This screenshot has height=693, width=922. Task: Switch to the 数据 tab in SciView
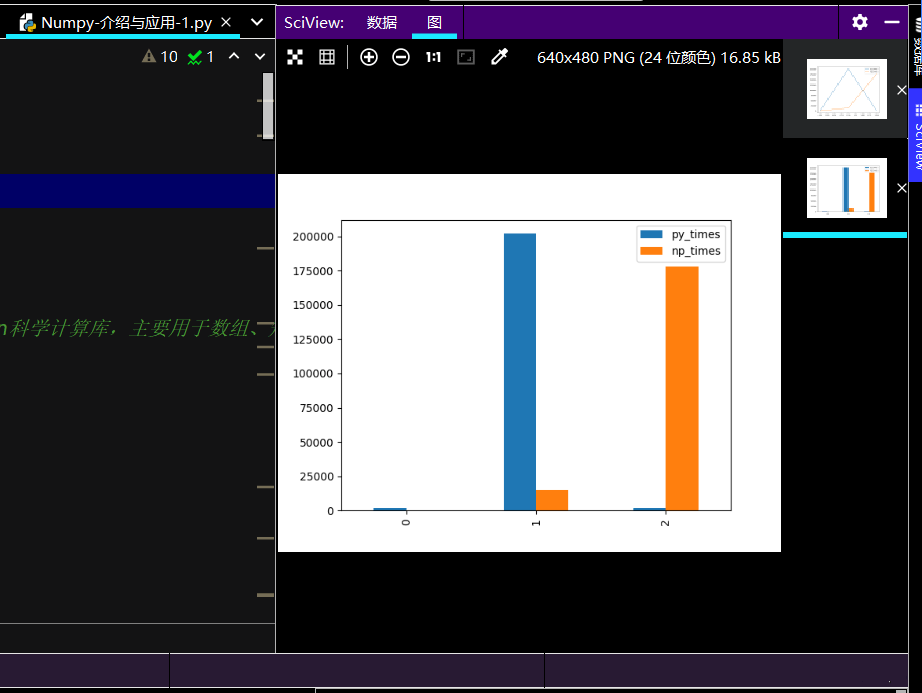pos(381,22)
